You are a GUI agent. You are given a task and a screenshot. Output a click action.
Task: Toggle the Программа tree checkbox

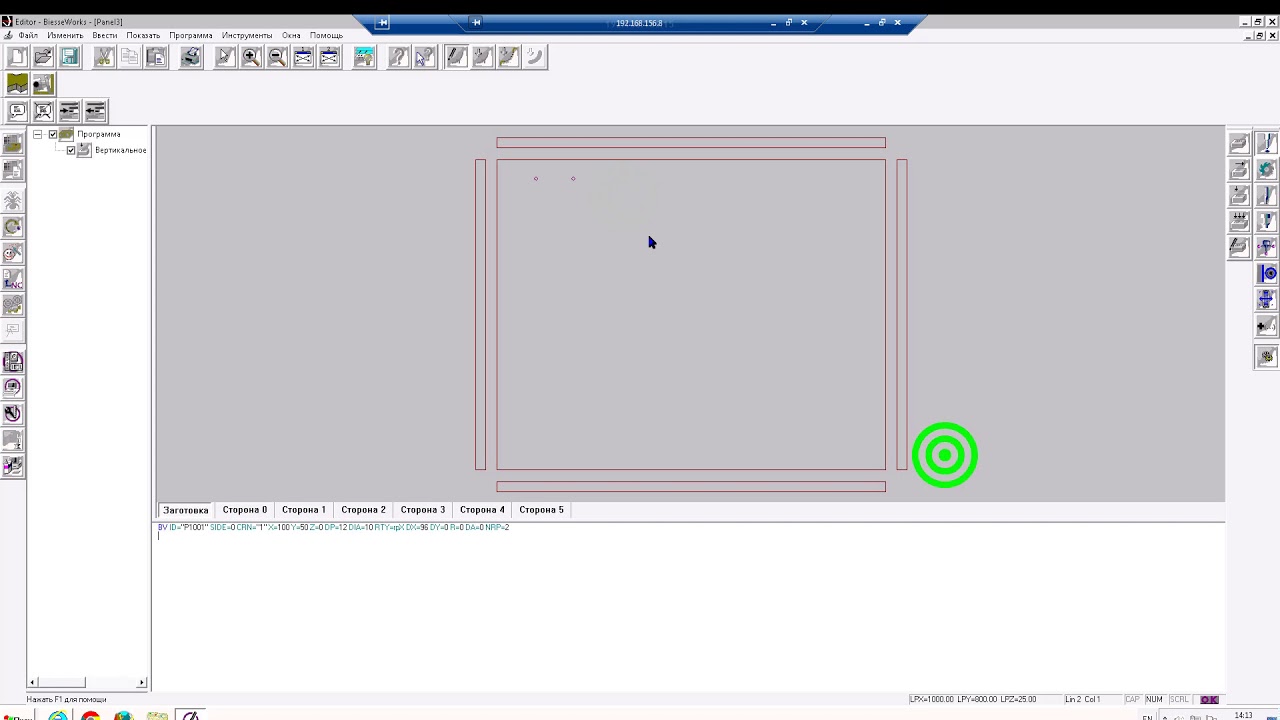point(53,134)
